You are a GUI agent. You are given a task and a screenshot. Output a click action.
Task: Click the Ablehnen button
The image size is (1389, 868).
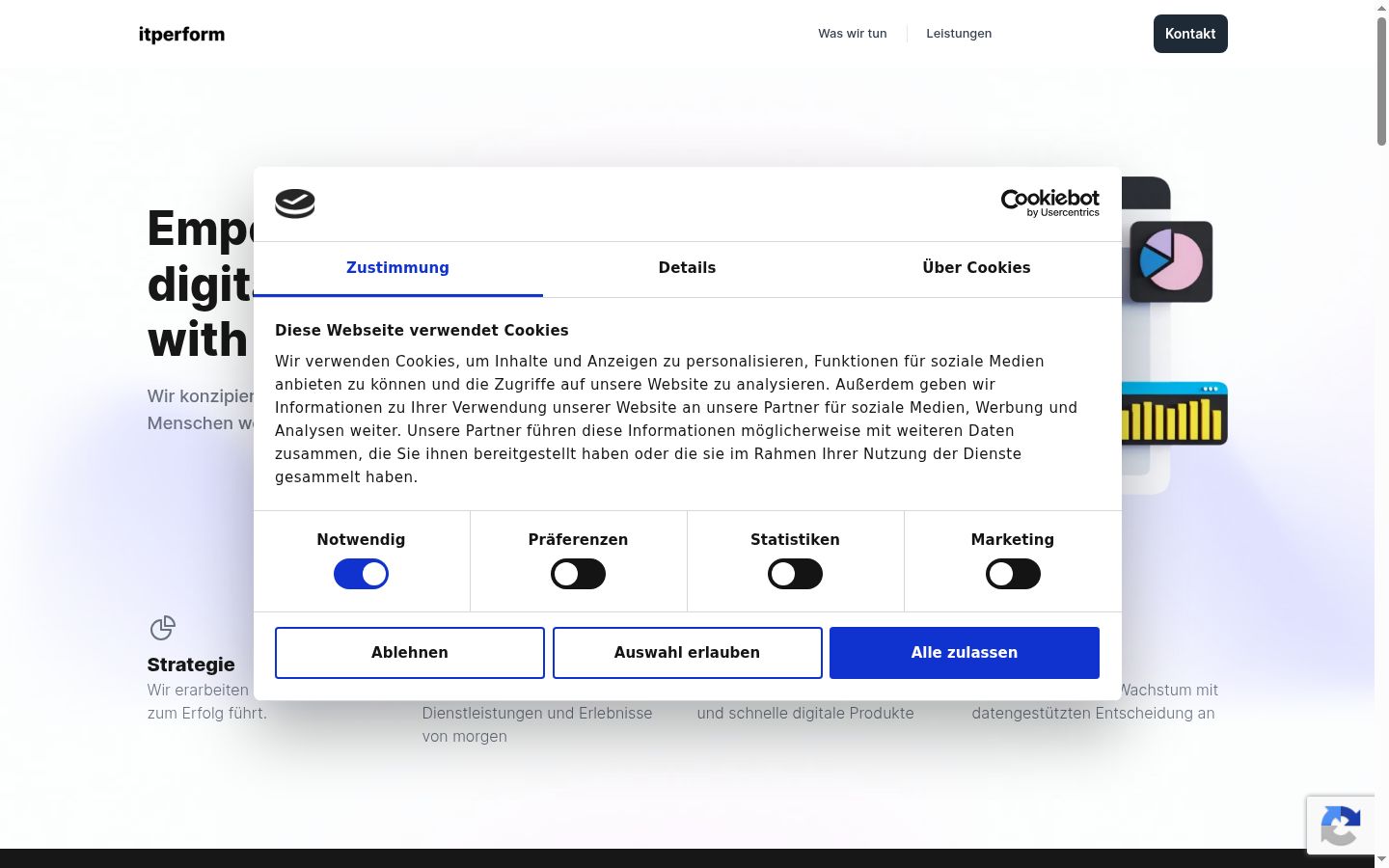pos(410,653)
